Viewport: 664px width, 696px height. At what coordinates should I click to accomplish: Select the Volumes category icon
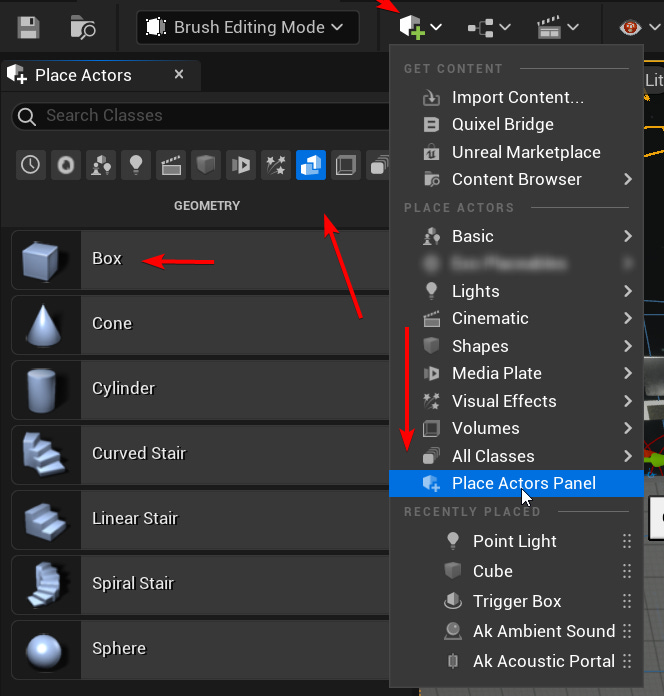pos(346,165)
